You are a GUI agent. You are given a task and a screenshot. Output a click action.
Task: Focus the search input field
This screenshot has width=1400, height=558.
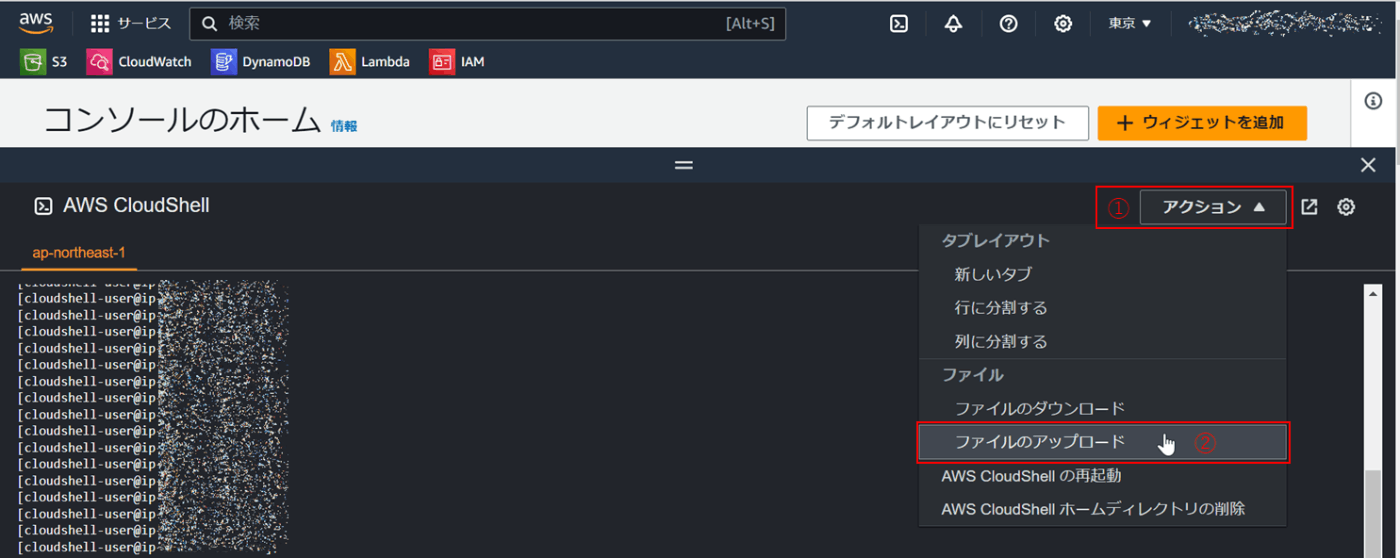tap(487, 23)
